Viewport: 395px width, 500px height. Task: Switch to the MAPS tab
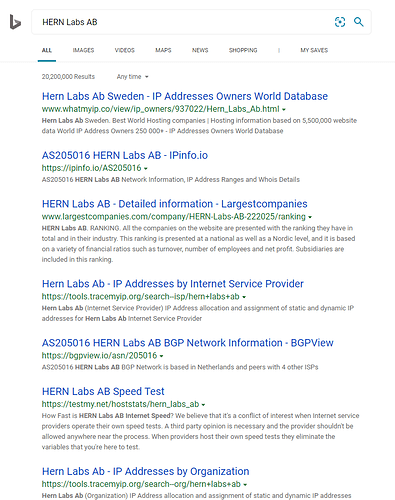point(163,50)
